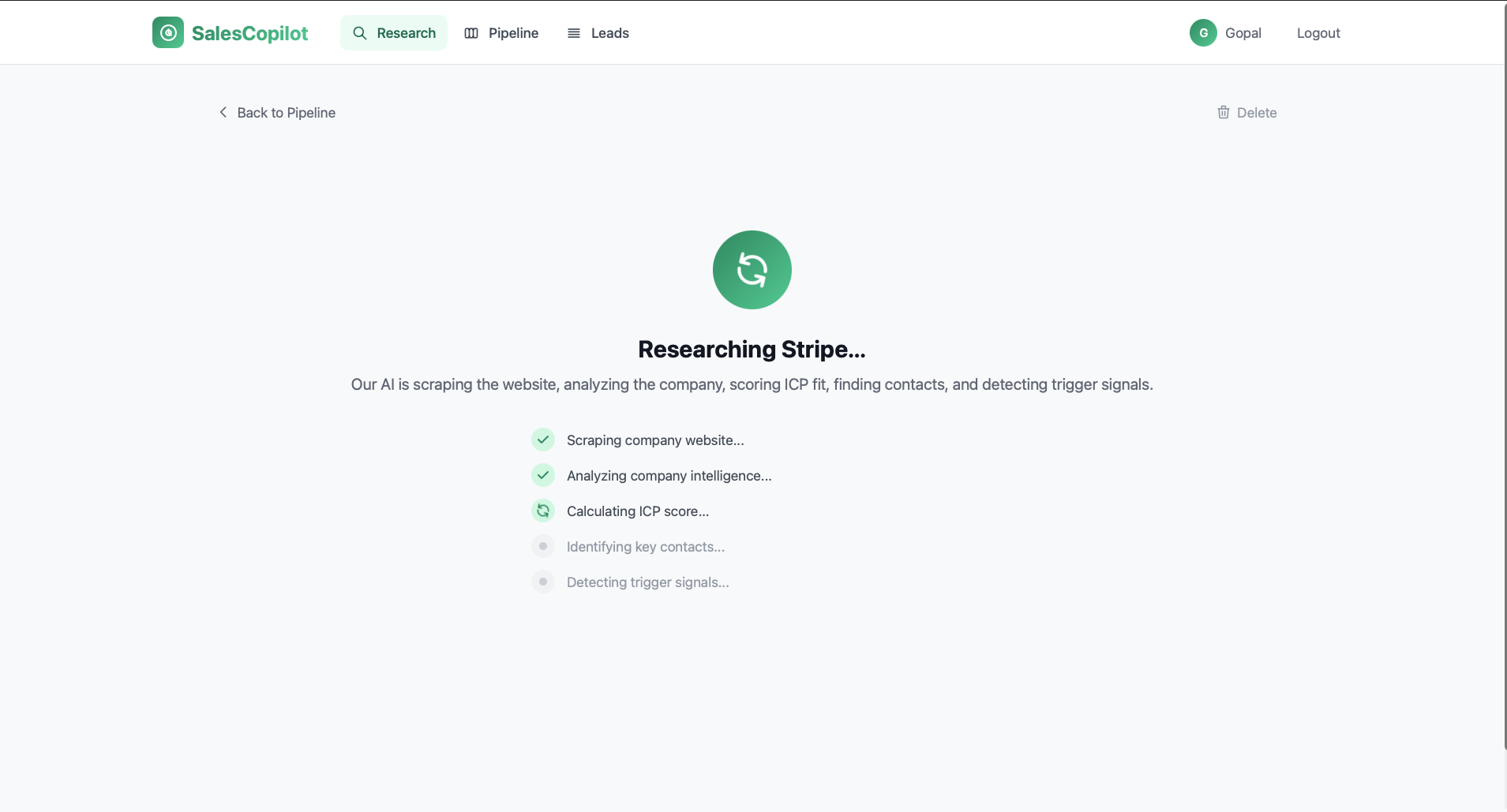
Task: Toggle the checkmark for Scraping company website
Action: (543, 440)
